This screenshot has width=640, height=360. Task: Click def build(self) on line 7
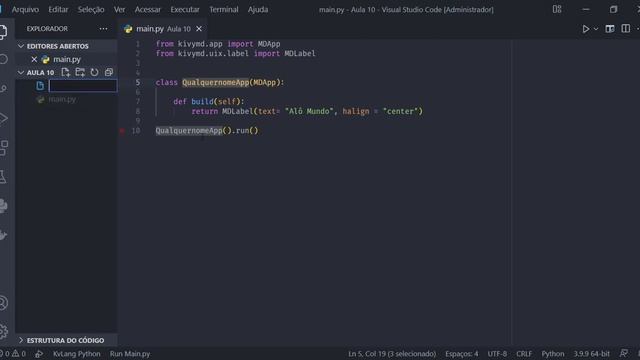209,102
